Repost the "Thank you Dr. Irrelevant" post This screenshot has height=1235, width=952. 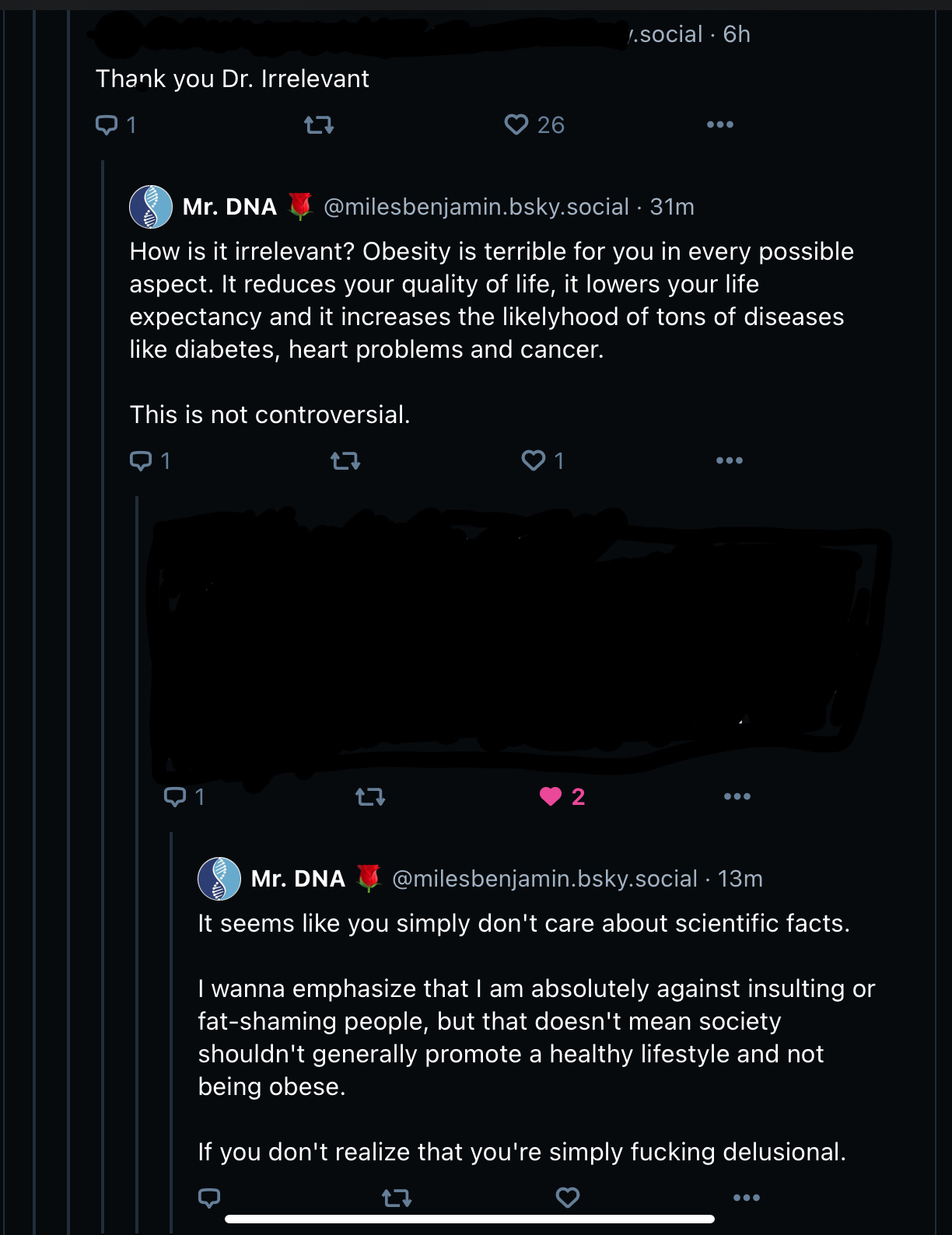click(319, 124)
